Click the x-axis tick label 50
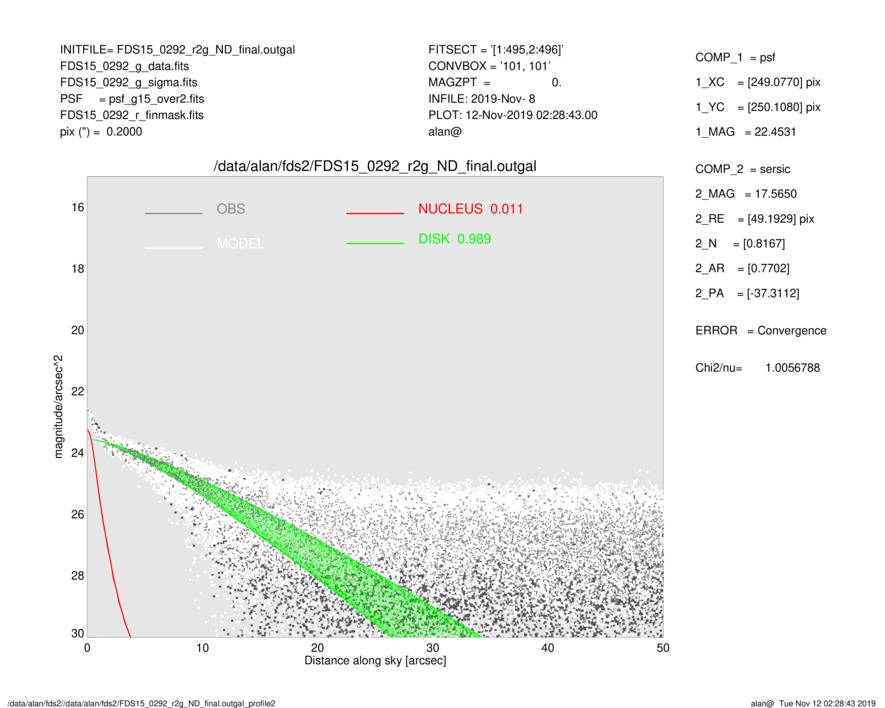 (663, 648)
